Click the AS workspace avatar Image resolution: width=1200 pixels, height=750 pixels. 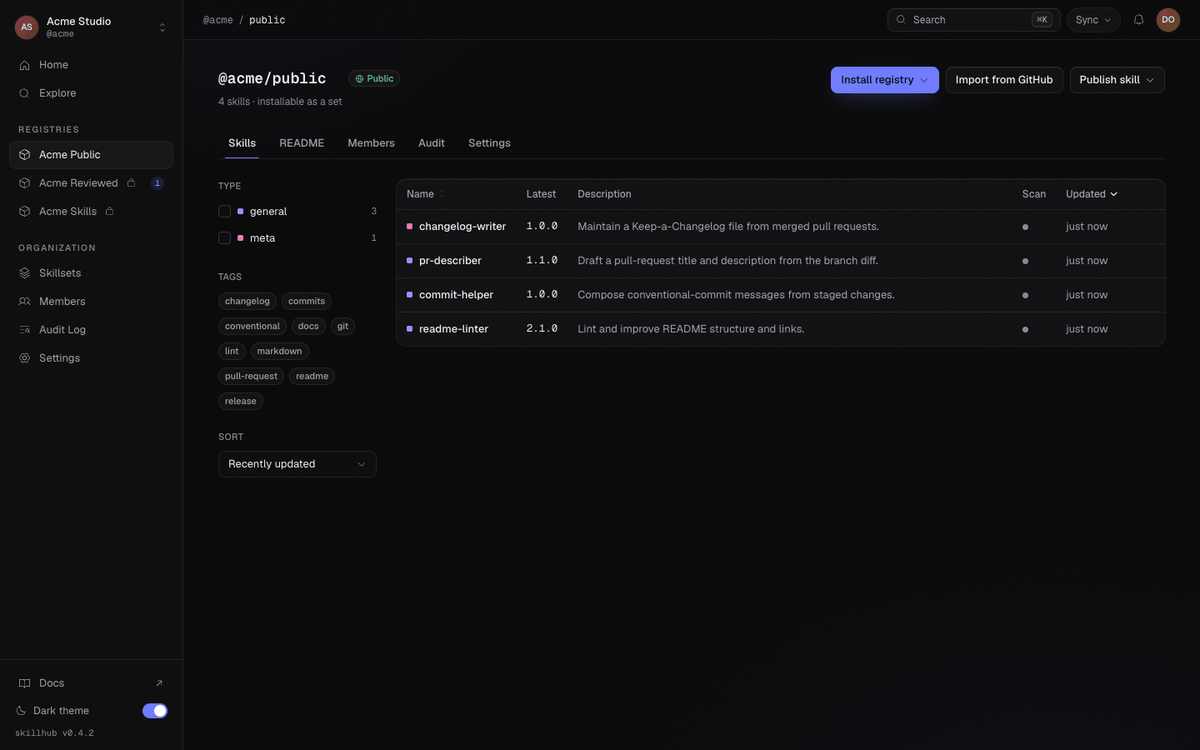pos(26,27)
